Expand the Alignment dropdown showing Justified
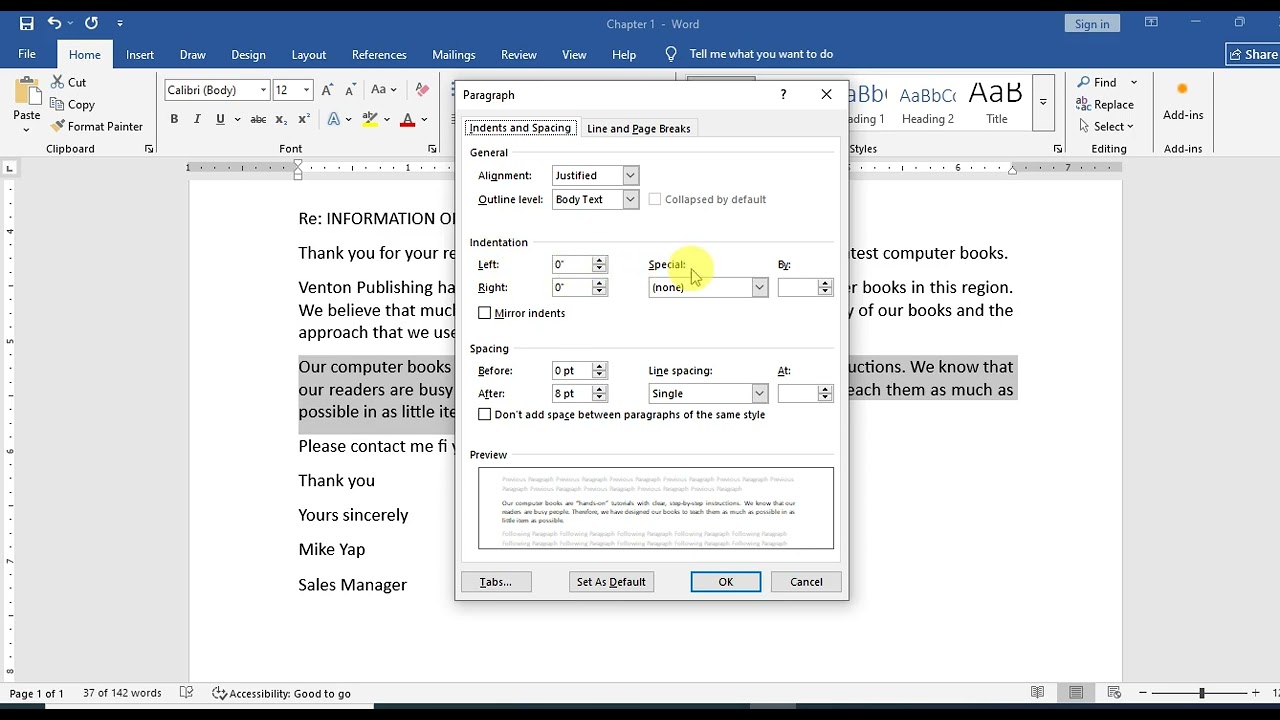 [630, 175]
